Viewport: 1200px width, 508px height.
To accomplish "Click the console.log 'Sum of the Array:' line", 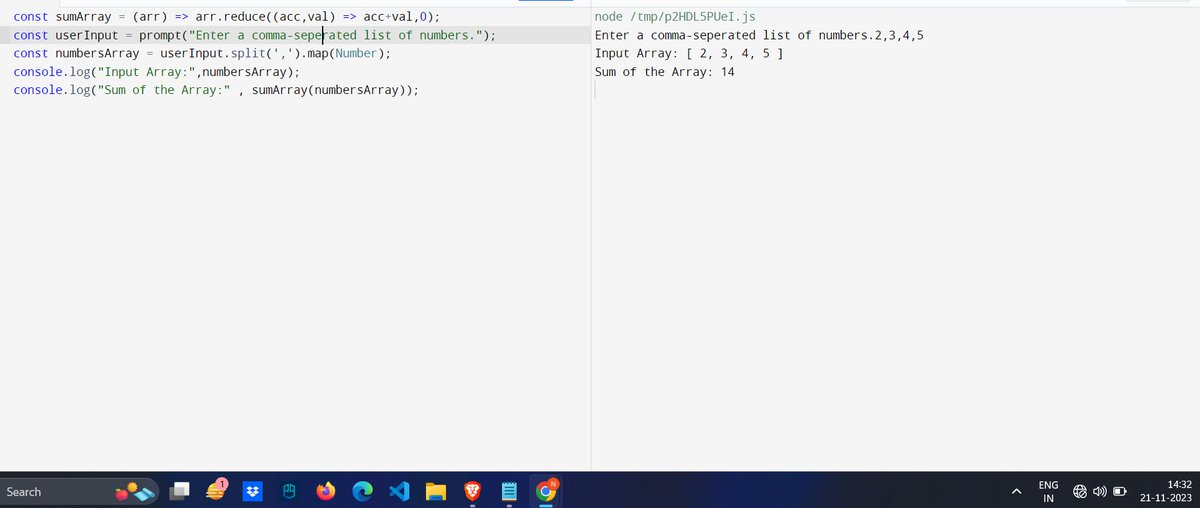I will pos(216,90).
